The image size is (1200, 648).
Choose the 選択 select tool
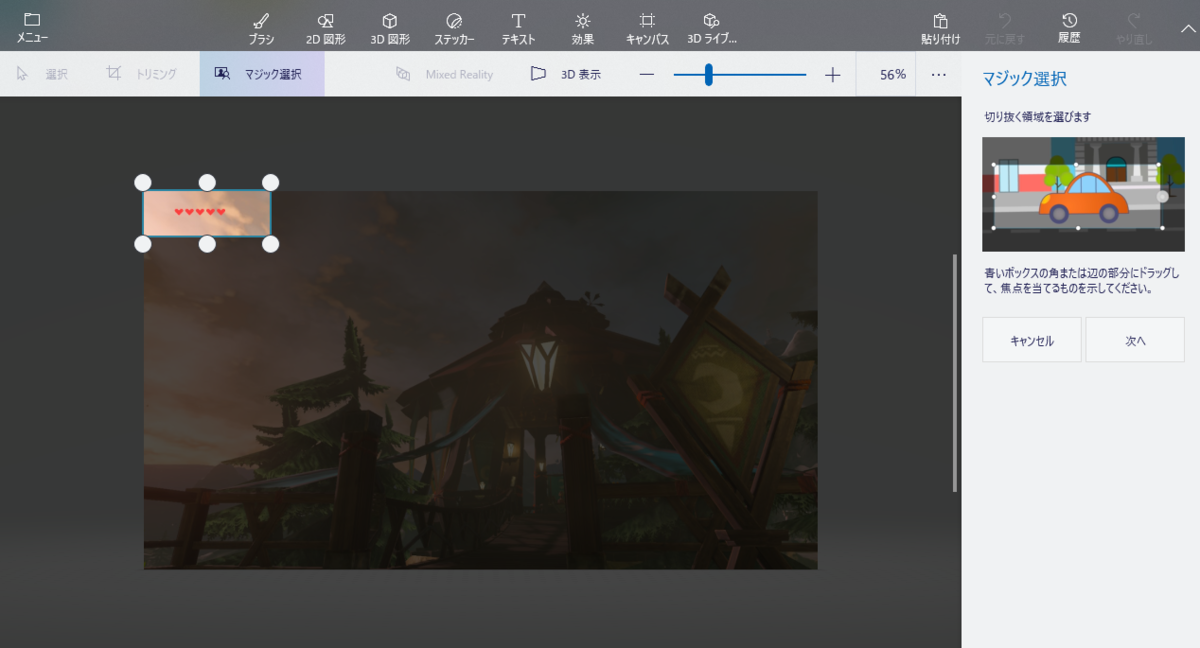(42, 74)
